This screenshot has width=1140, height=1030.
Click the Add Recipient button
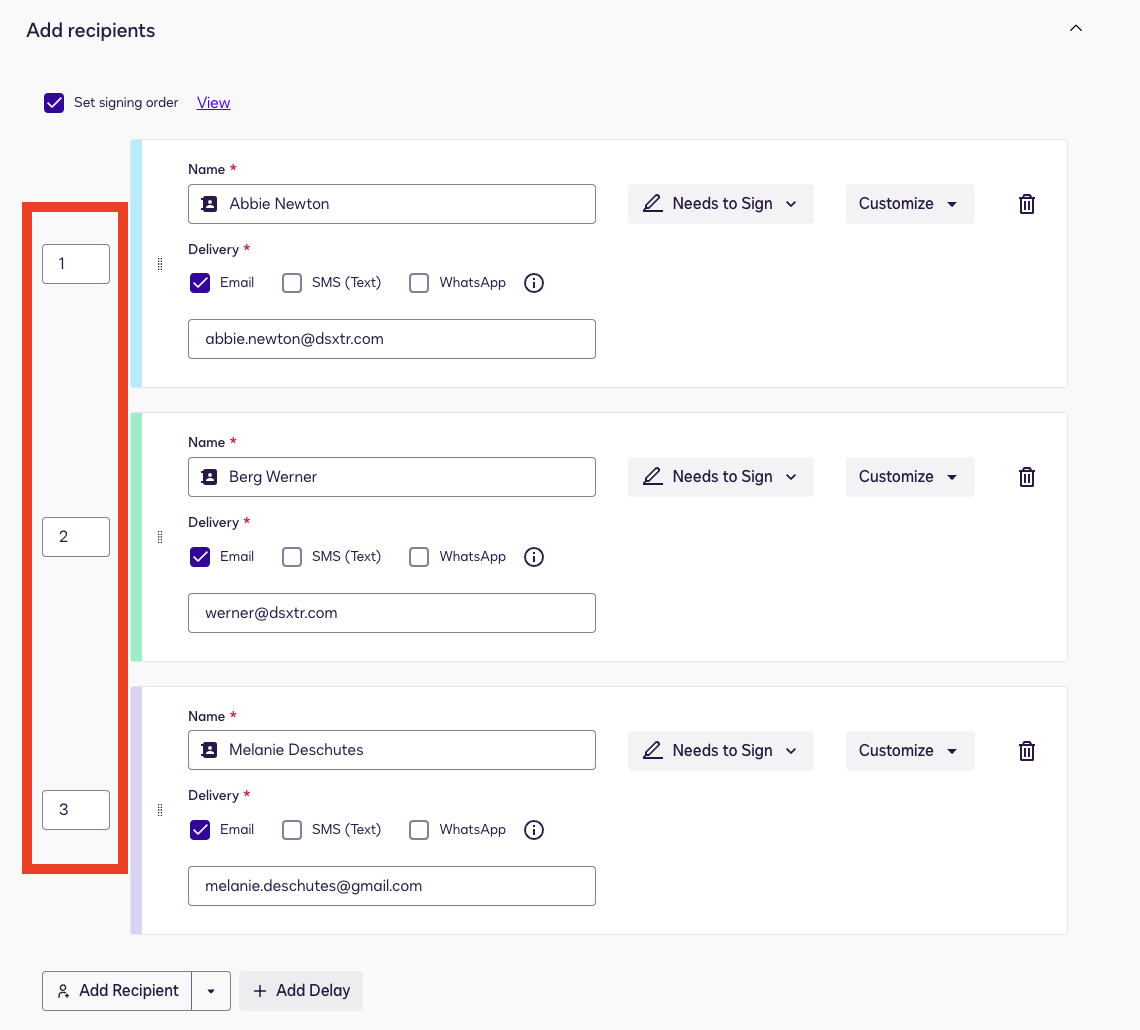(117, 991)
